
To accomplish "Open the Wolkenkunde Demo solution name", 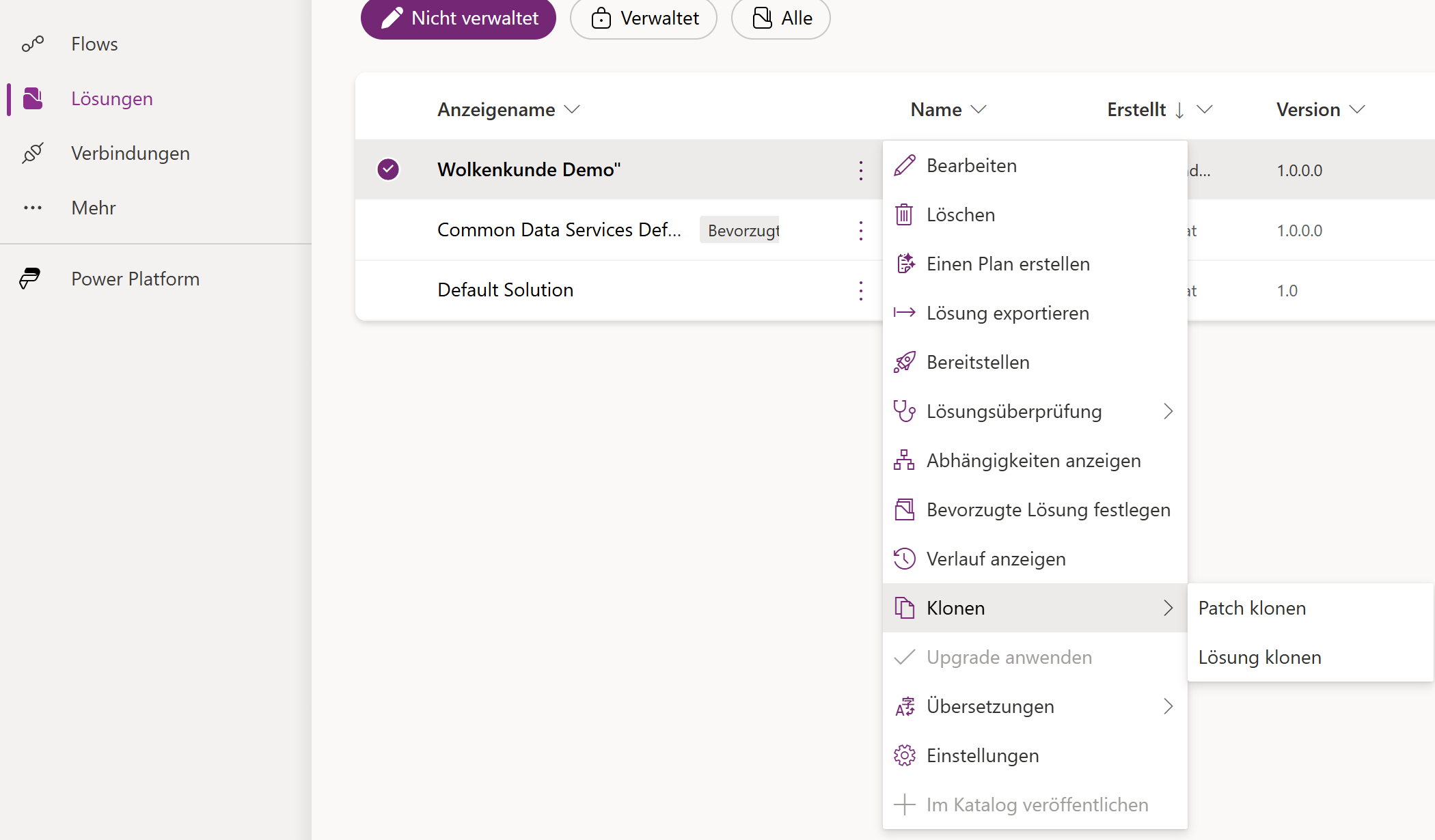I will click(529, 169).
